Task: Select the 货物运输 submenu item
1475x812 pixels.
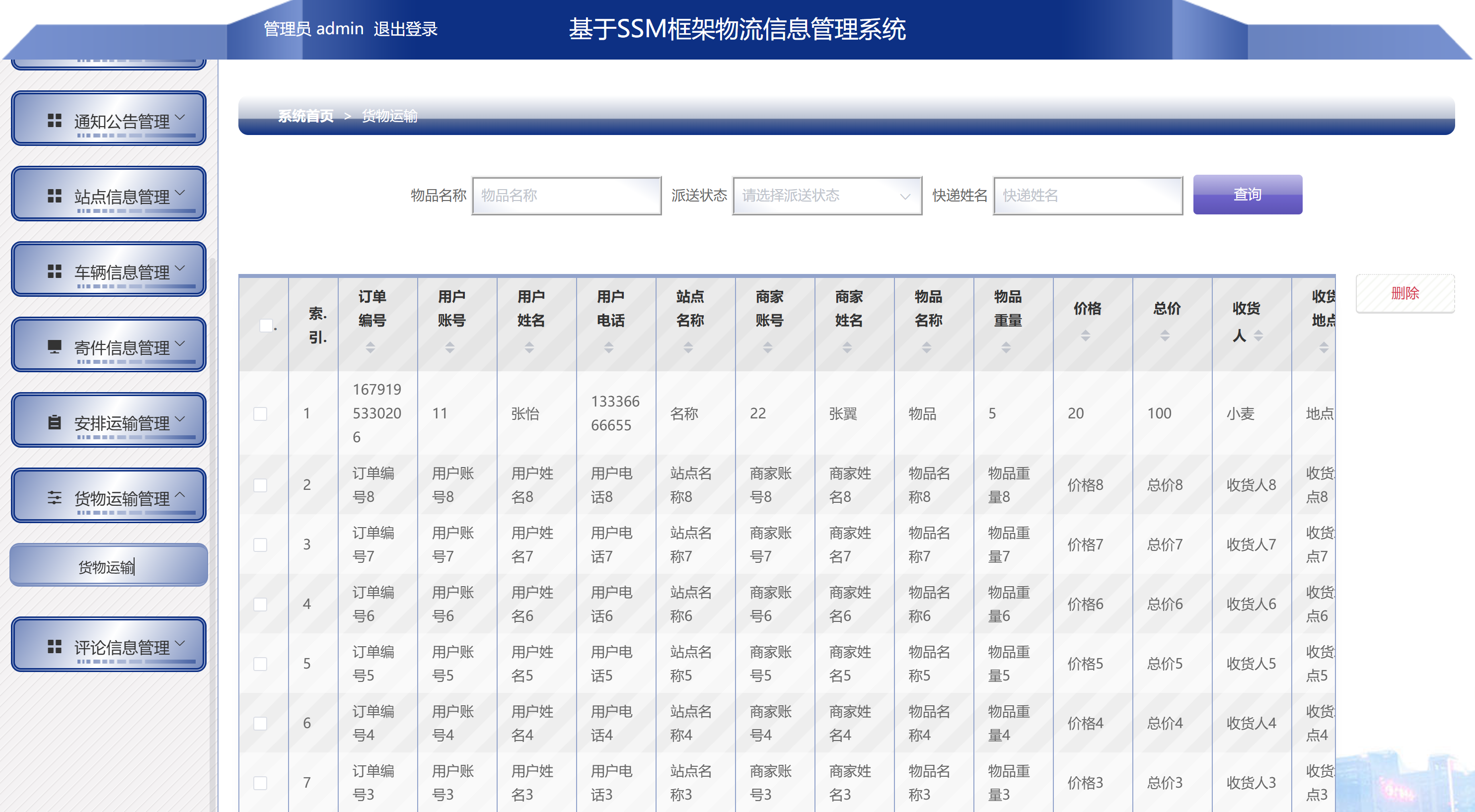Action: click(108, 566)
